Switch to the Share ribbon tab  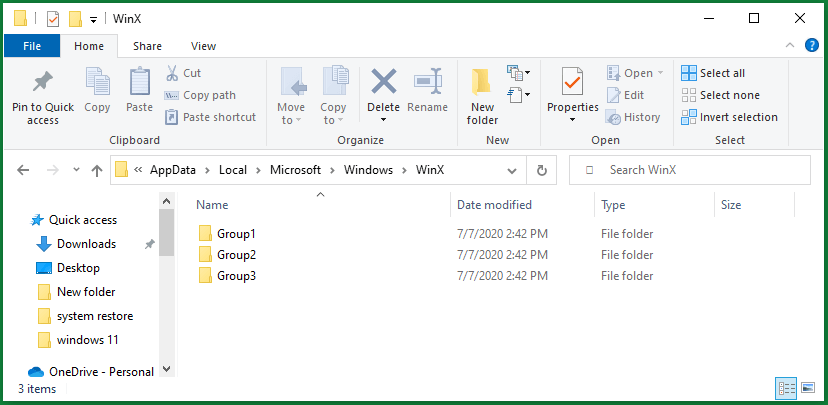(x=147, y=46)
